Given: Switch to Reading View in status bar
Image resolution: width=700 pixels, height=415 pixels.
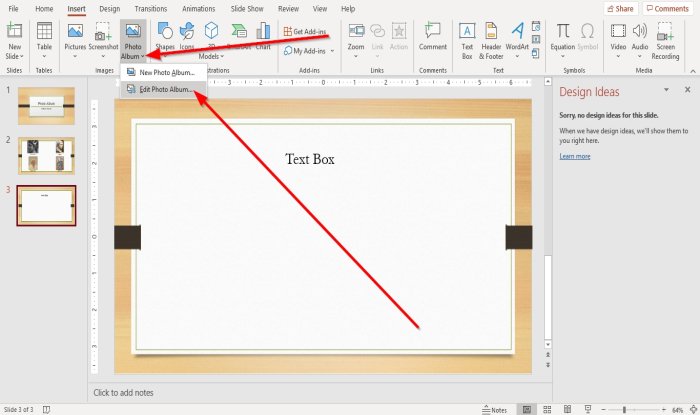Looking at the screenshot, I should (x=567, y=409).
